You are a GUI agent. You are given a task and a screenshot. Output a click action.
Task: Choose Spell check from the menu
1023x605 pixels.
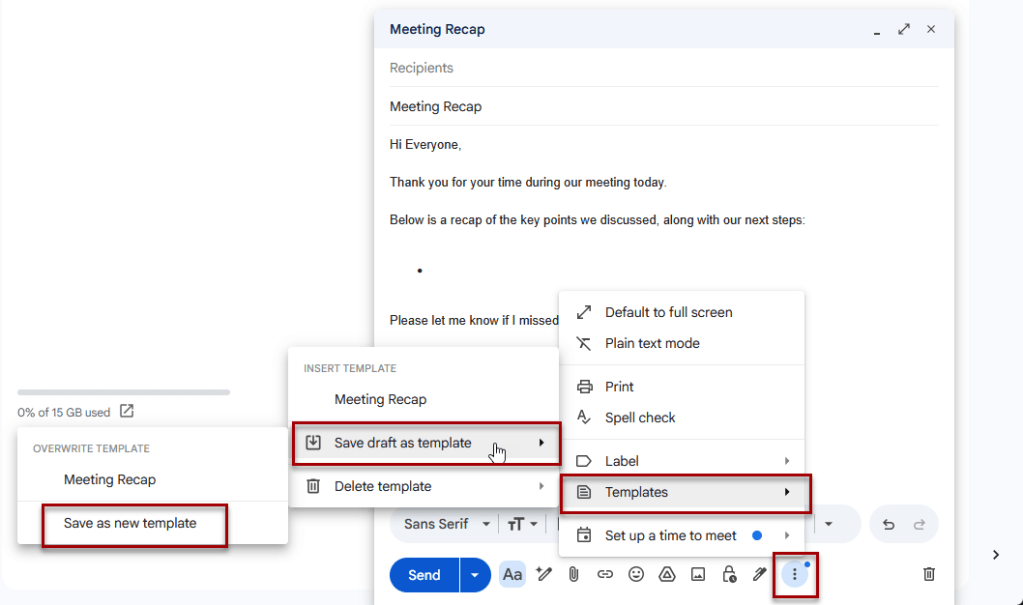tap(682, 418)
